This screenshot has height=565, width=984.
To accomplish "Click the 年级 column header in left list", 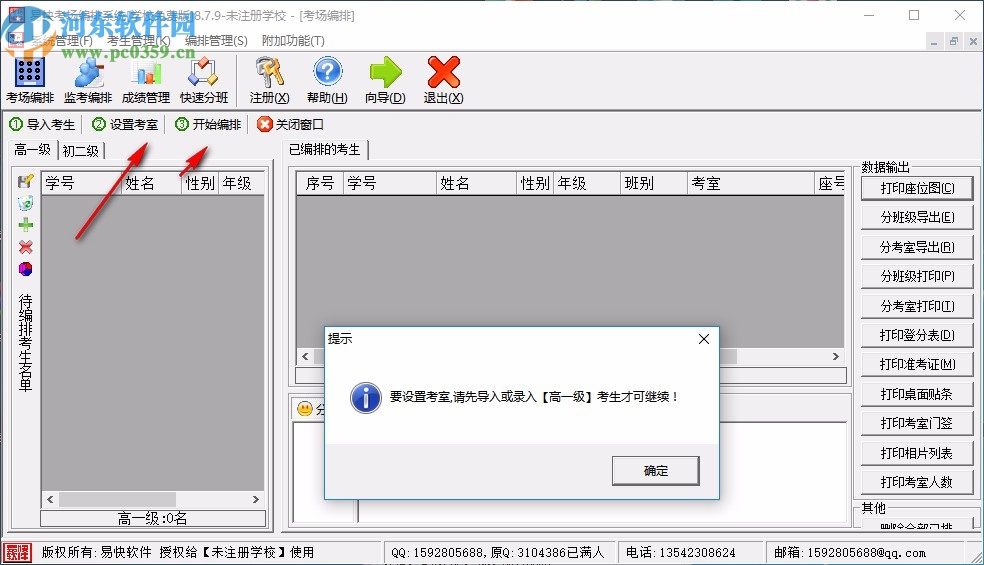I will tap(241, 183).
